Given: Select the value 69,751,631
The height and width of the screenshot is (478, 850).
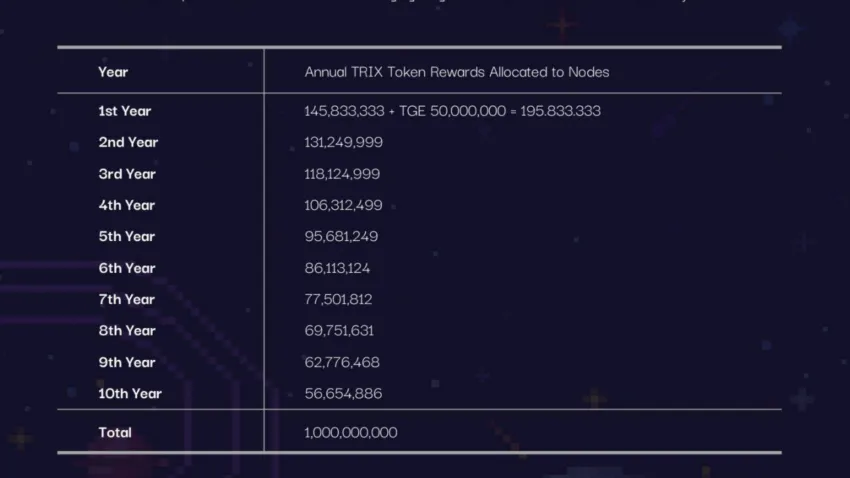Looking at the screenshot, I should 339,331.
